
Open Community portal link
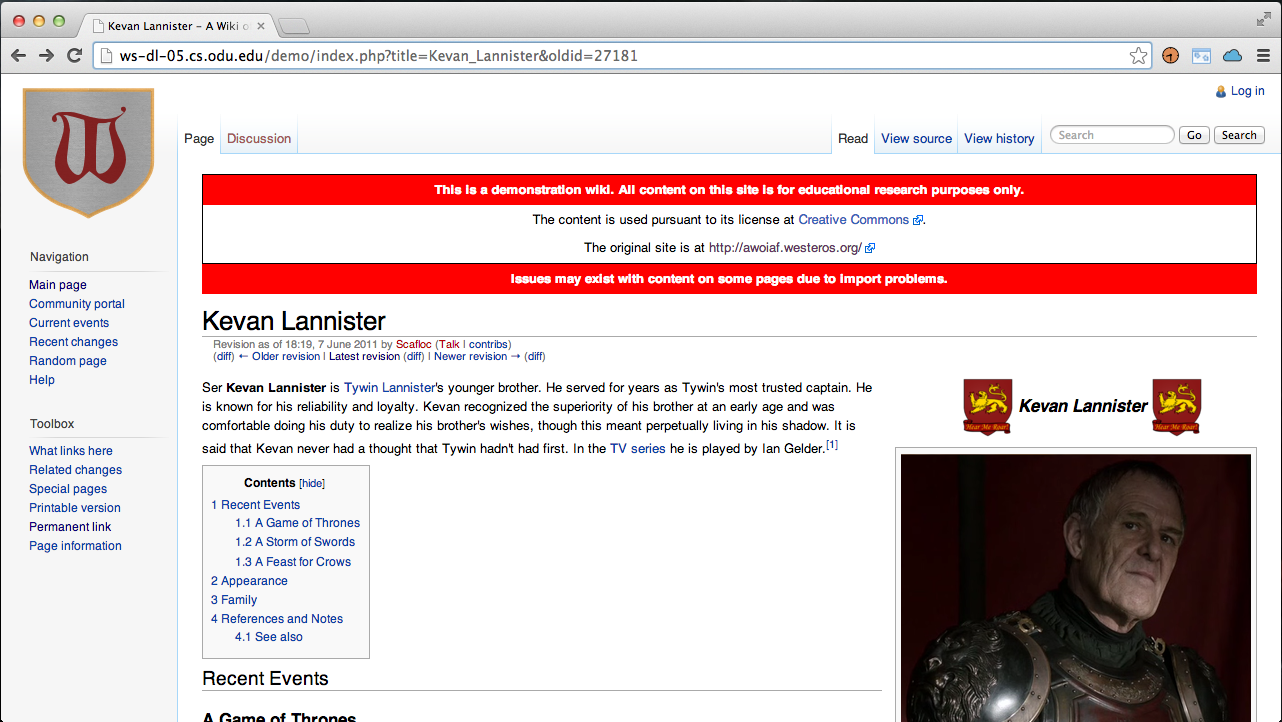coord(77,304)
